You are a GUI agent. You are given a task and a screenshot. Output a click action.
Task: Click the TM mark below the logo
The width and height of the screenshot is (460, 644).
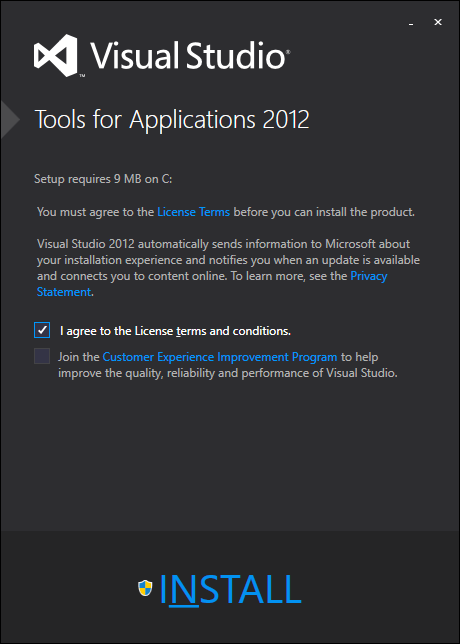pos(82,76)
